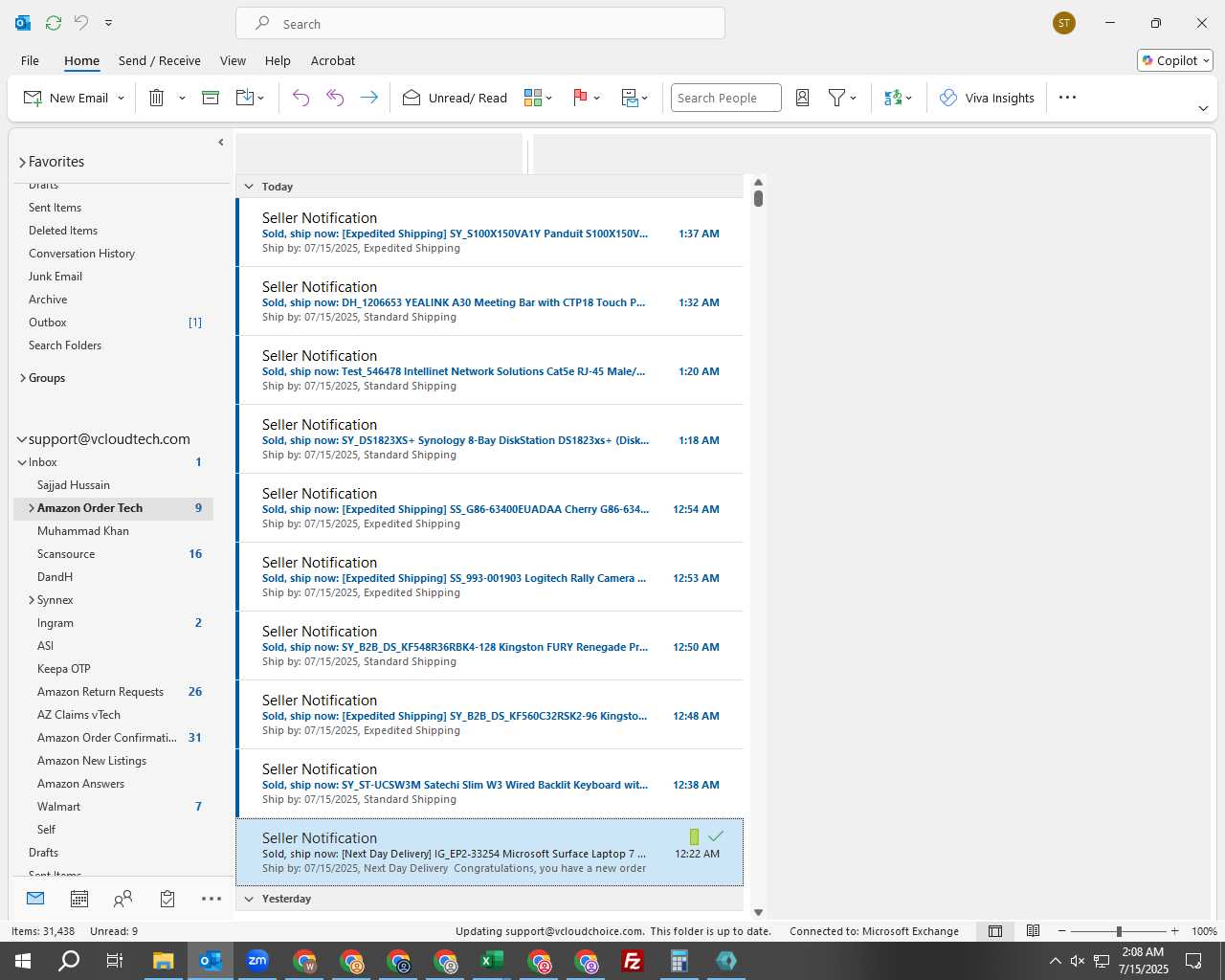Expand the ribbon display options chevron
The height and width of the screenshot is (980, 1225).
pyautogui.click(x=1203, y=108)
